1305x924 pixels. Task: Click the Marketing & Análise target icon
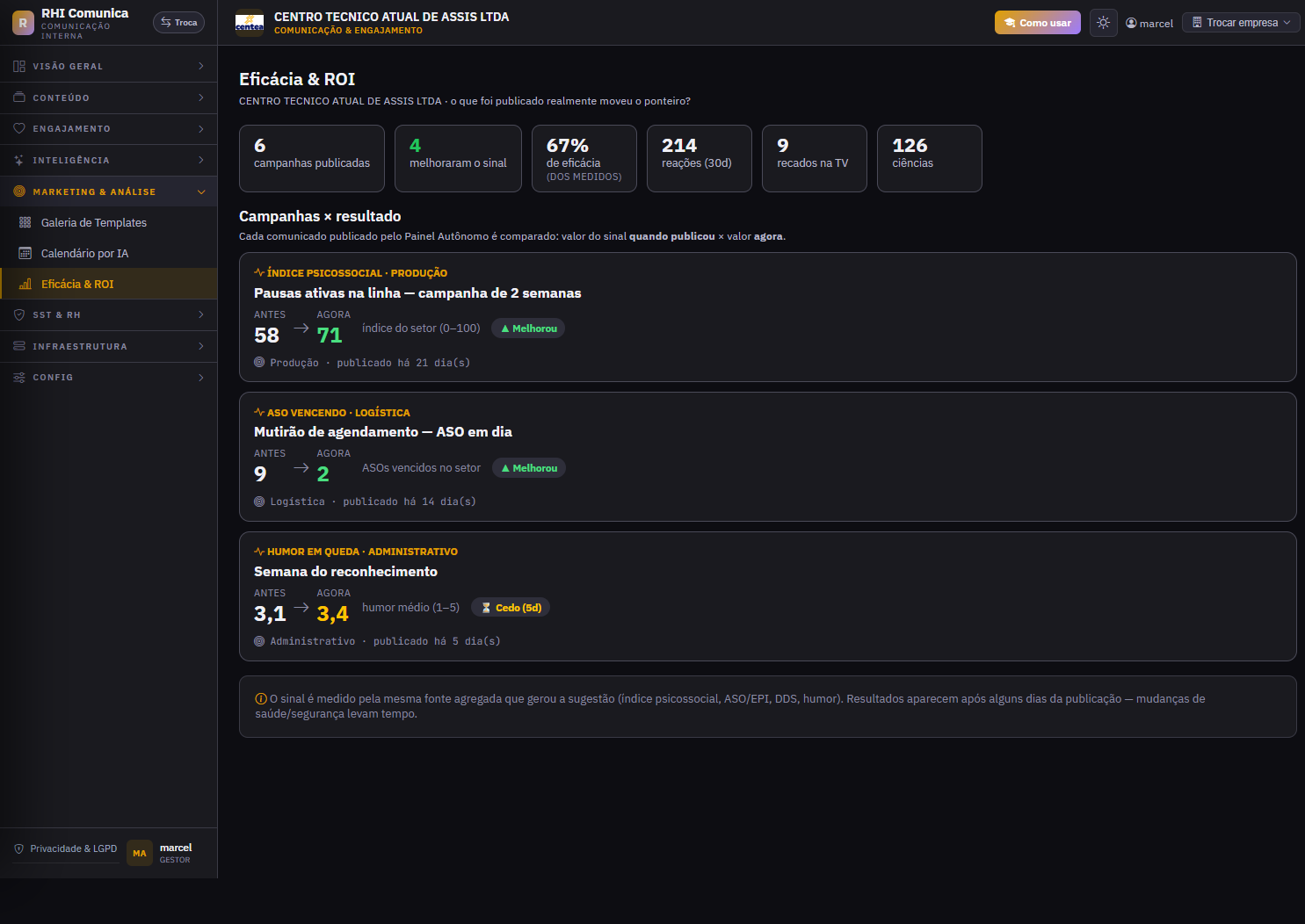[x=19, y=191]
